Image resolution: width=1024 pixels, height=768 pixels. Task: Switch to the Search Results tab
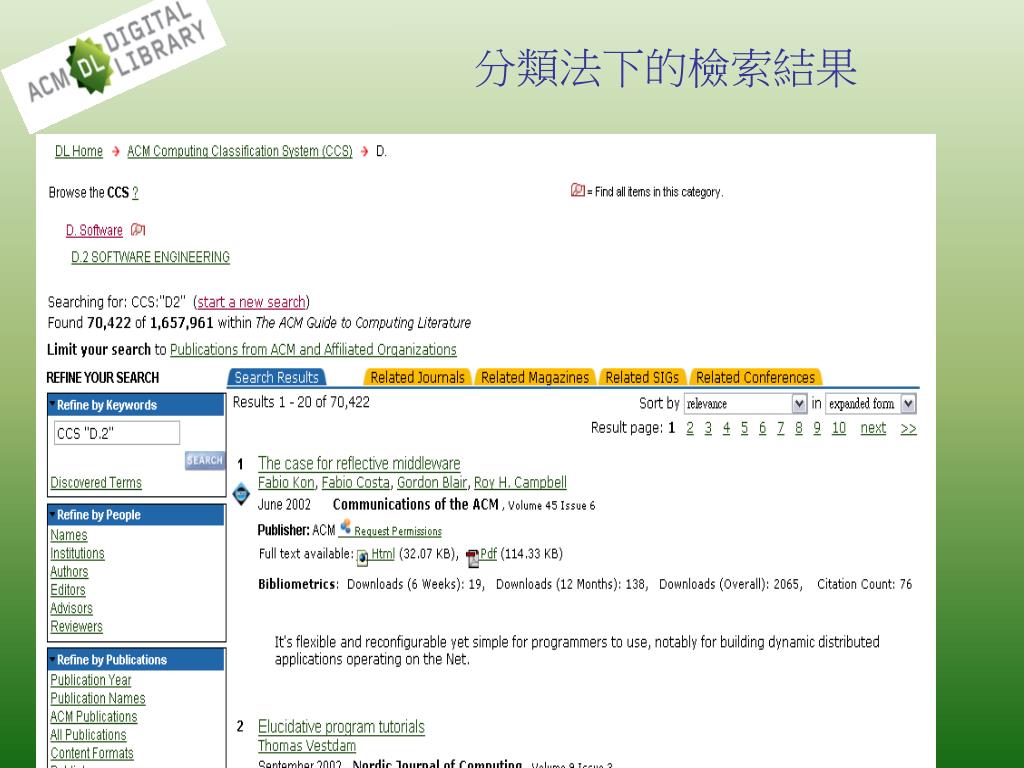tap(277, 377)
